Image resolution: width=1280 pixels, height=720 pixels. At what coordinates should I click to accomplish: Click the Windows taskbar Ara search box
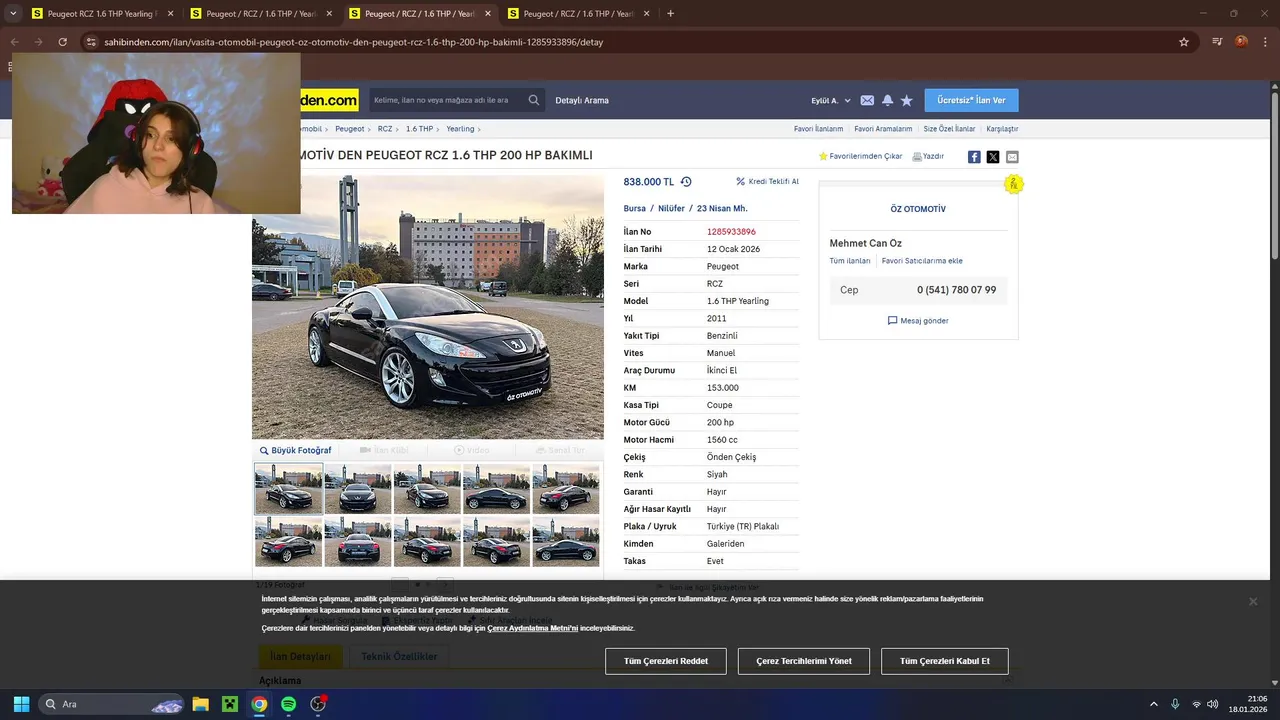[110, 704]
